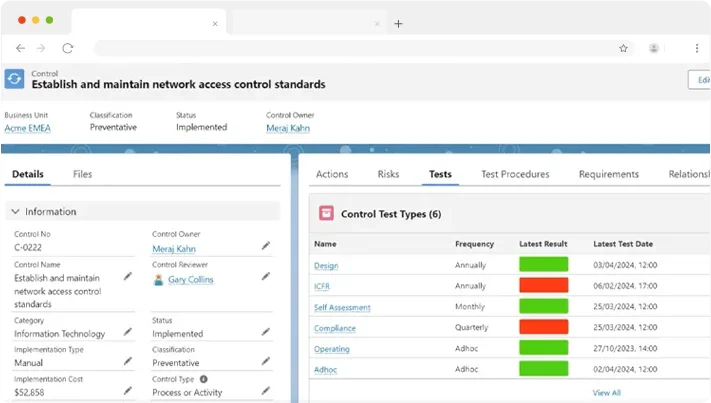Open browser three-dot menu
This screenshot has width=711, height=403.
(x=696, y=47)
